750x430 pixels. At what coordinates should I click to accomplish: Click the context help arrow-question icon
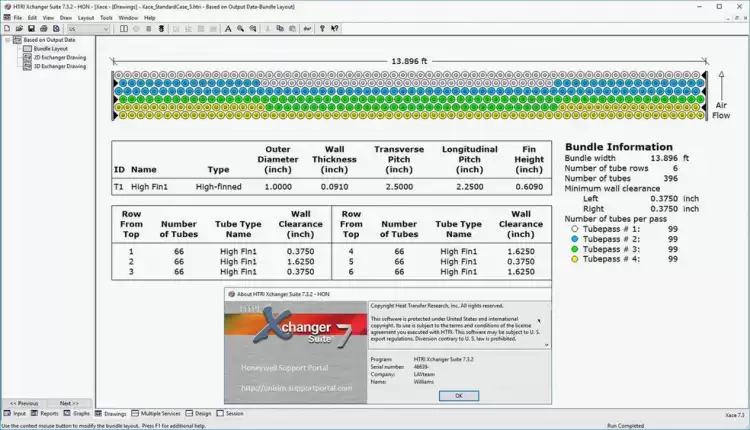pos(335,29)
